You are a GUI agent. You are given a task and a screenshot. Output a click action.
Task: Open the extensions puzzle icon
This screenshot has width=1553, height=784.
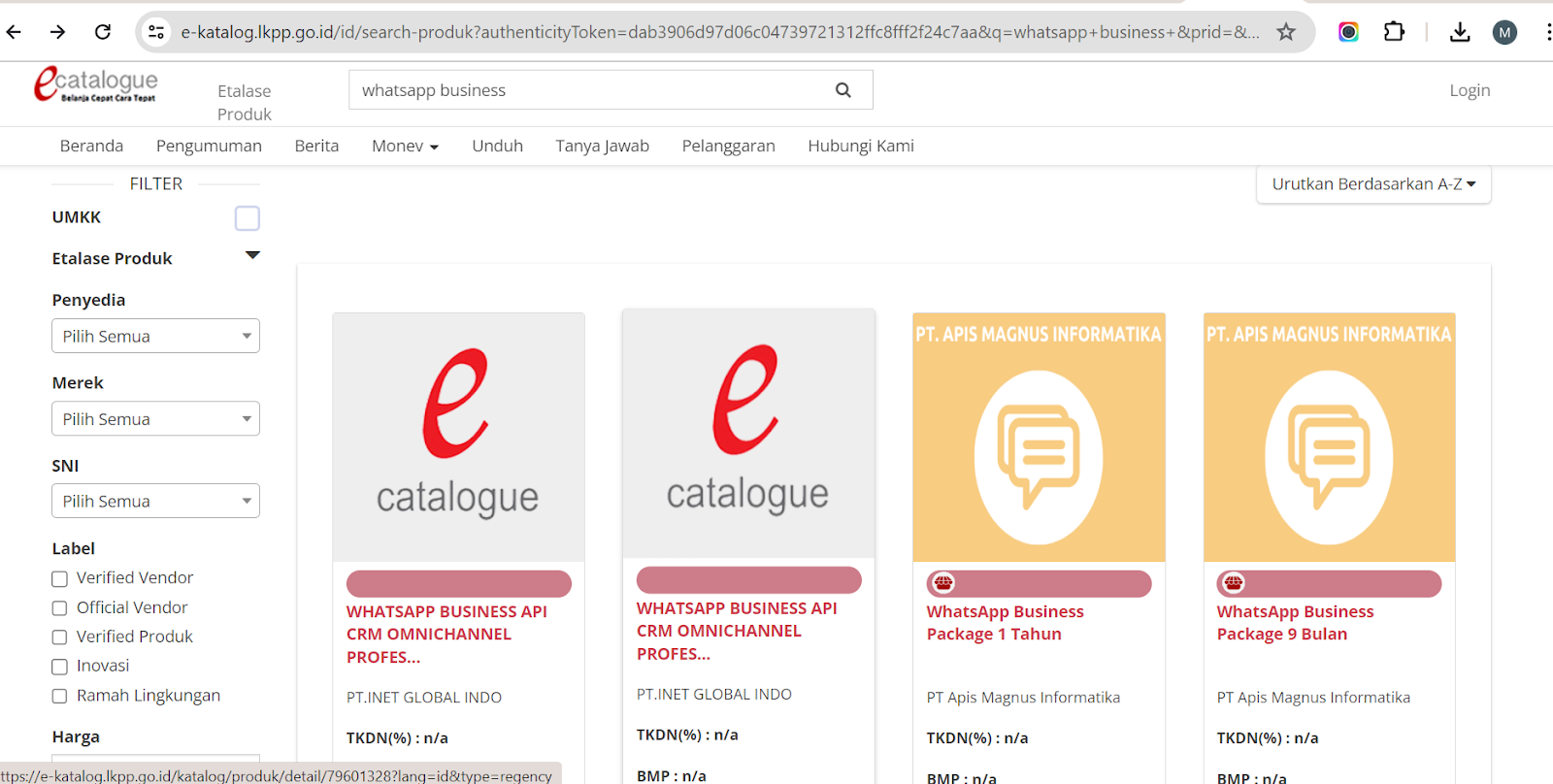pyautogui.click(x=1394, y=32)
